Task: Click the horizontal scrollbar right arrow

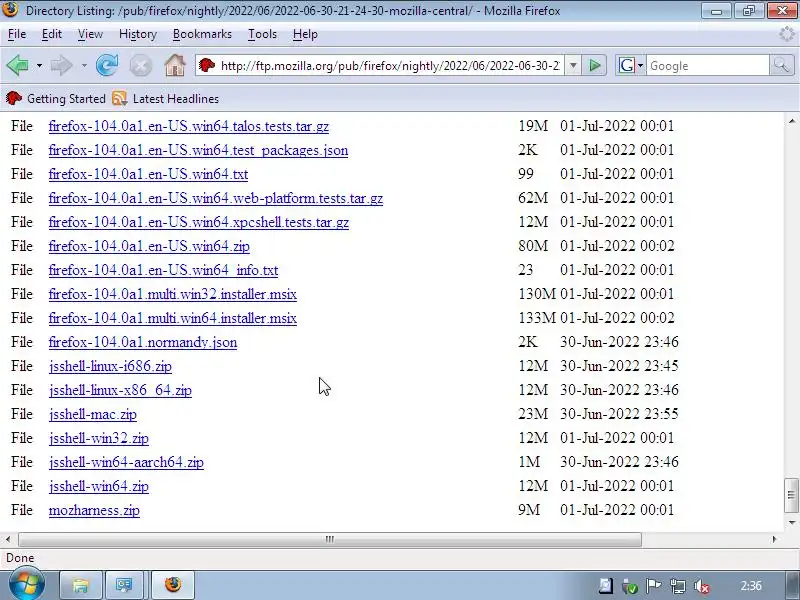Action: [x=774, y=539]
